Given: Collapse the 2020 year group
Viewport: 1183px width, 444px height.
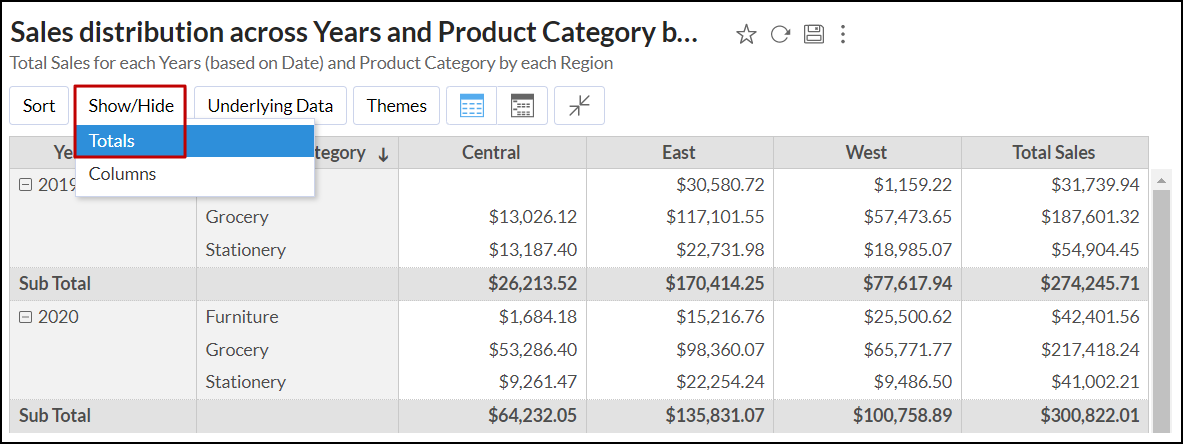Looking at the screenshot, I should [x=25, y=317].
